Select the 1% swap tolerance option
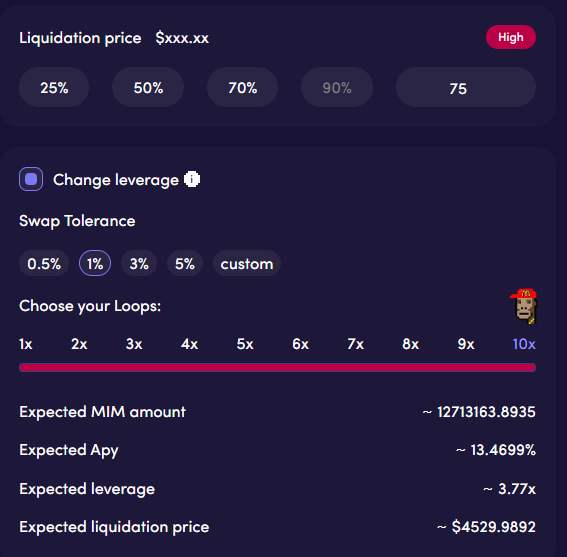The image size is (567, 557). 95,263
